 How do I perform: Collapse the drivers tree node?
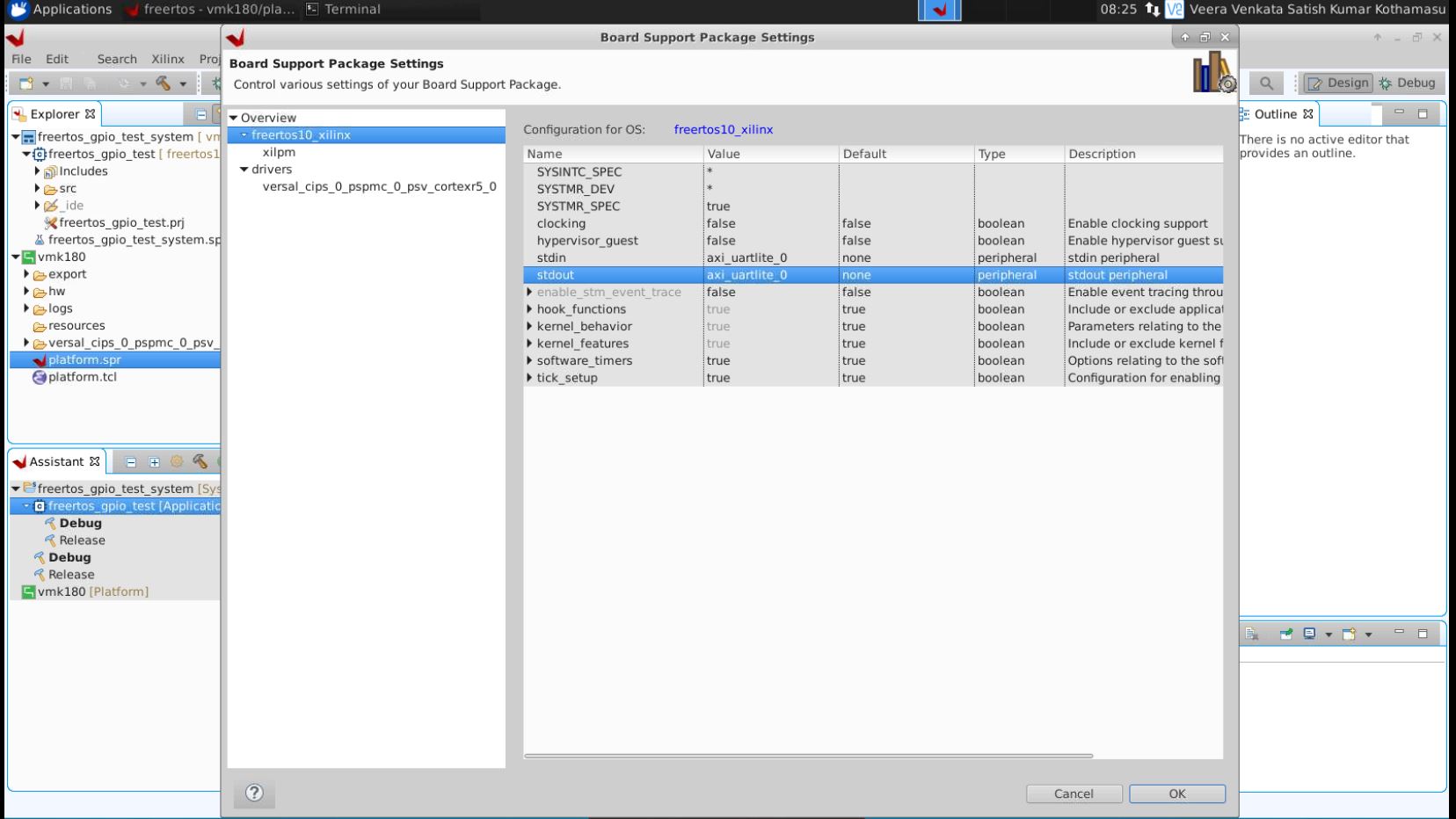[x=244, y=170]
